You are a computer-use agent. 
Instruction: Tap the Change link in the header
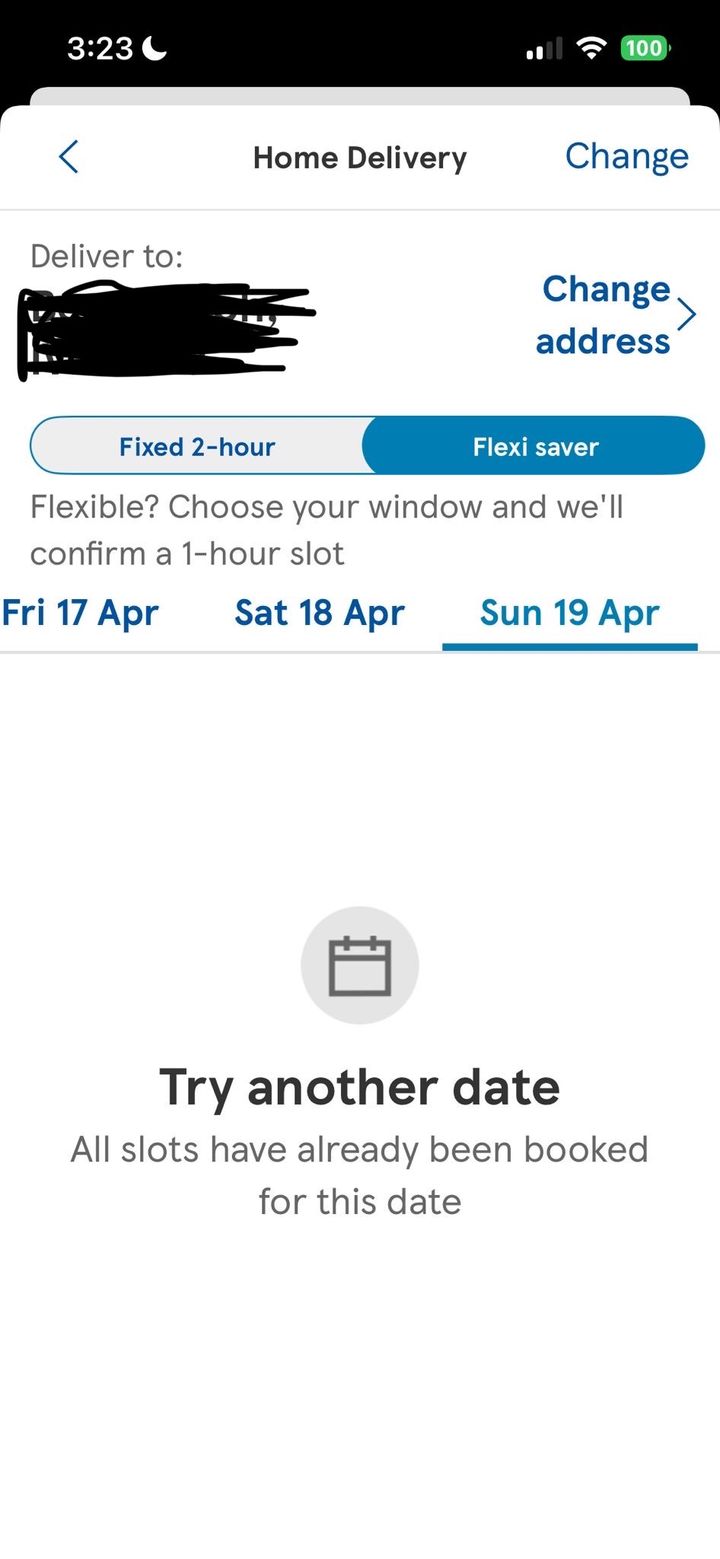click(x=626, y=156)
